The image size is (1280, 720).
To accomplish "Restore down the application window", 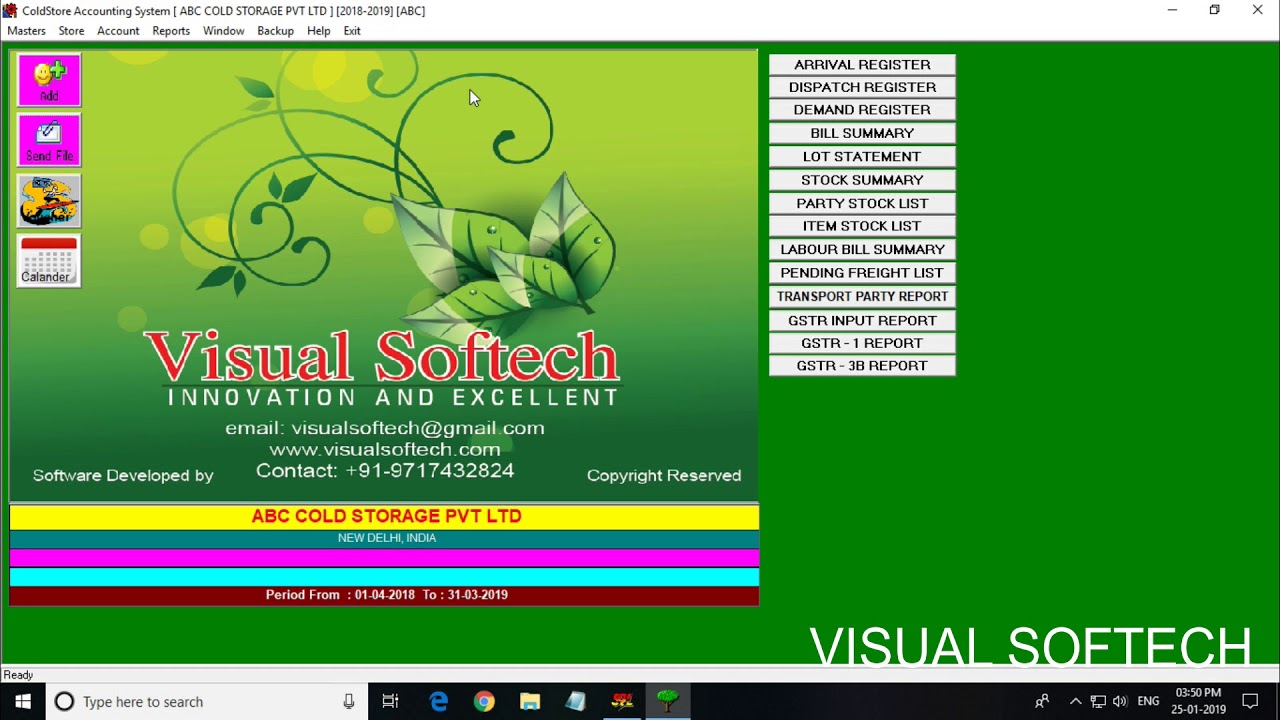I will (1214, 10).
